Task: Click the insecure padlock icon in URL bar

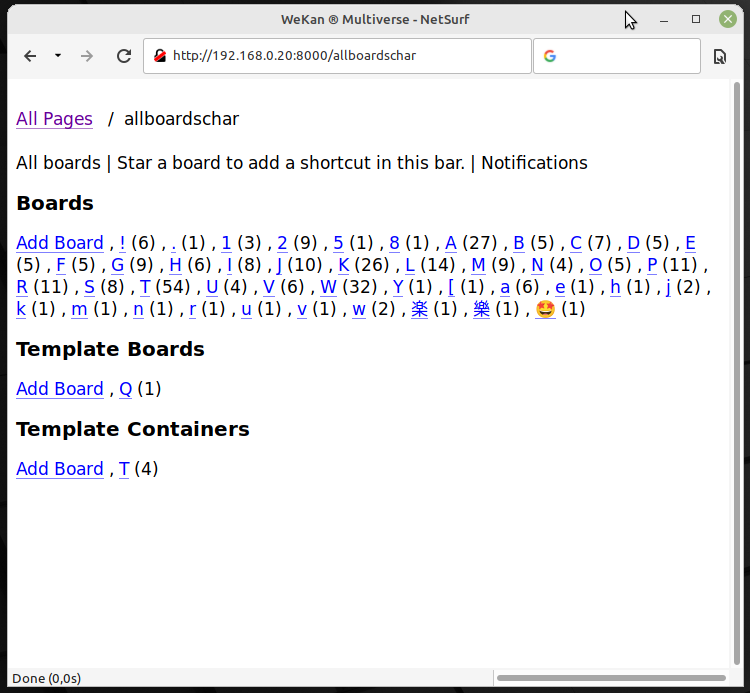Action: (x=160, y=56)
